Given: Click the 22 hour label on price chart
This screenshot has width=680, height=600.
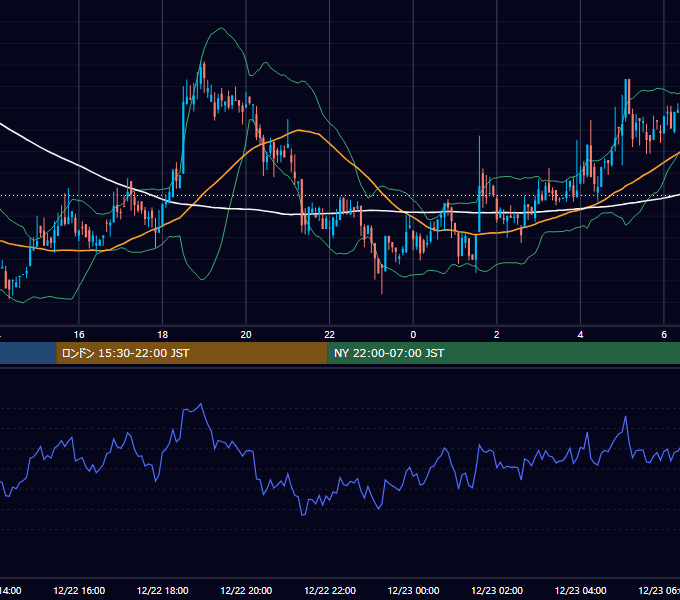Looking at the screenshot, I should click(x=330, y=334).
